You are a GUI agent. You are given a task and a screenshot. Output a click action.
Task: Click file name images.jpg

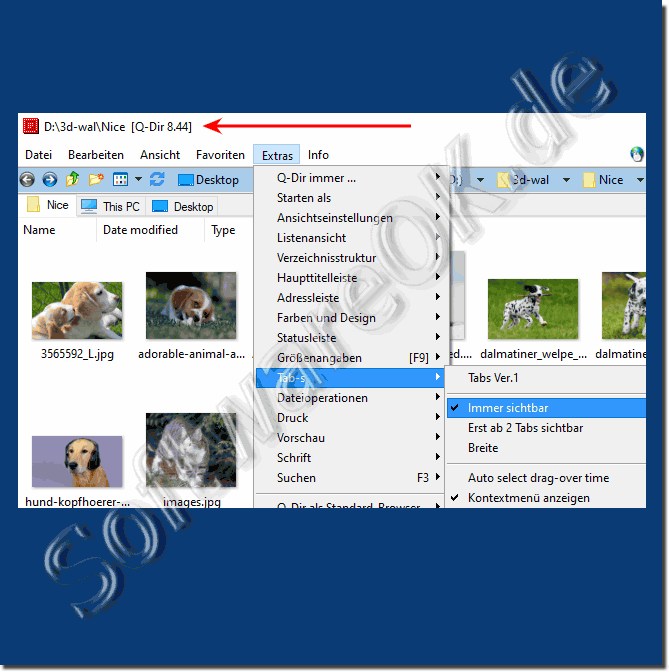tap(192, 502)
